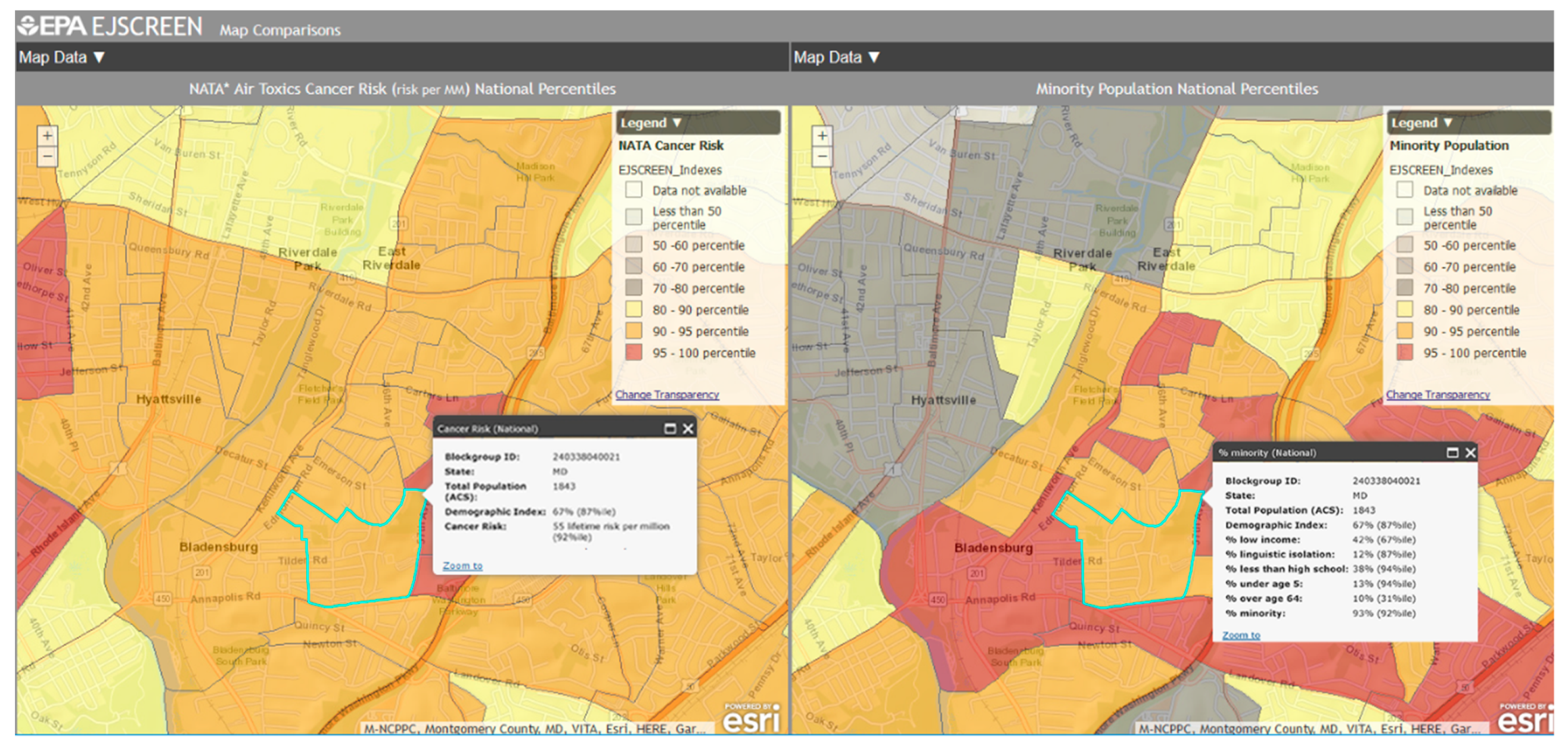
Task: Click Hyattsville label on left map
Action: pyautogui.click(x=169, y=400)
